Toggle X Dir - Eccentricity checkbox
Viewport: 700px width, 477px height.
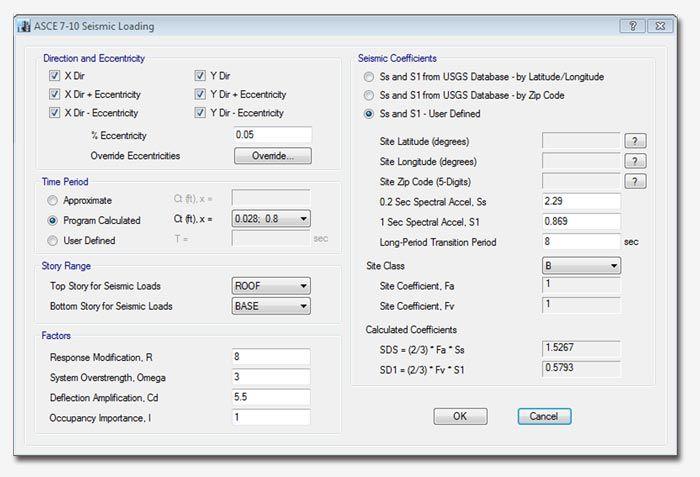tap(54, 113)
